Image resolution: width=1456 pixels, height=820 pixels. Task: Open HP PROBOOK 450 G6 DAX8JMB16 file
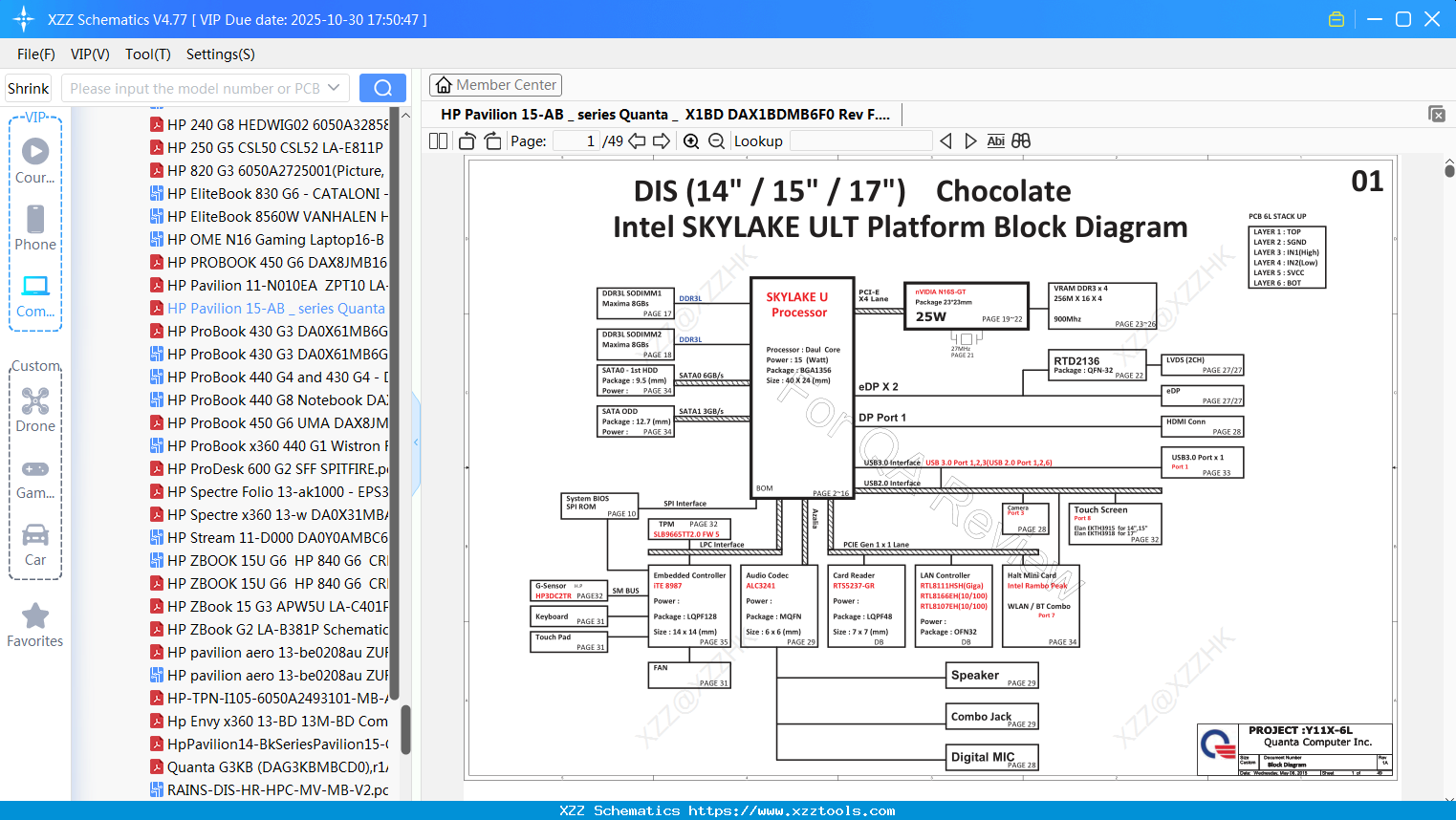click(x=269, y=262)
